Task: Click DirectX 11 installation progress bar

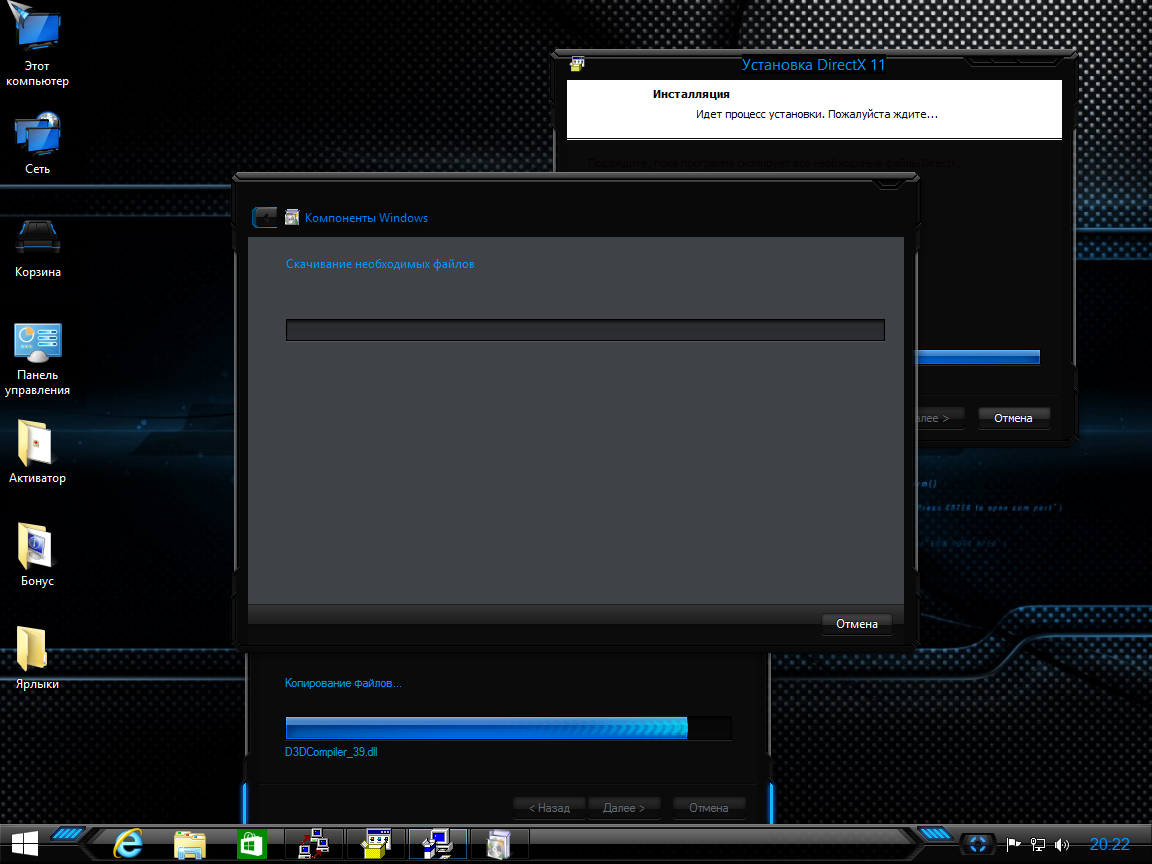Action: click(979, 357)
